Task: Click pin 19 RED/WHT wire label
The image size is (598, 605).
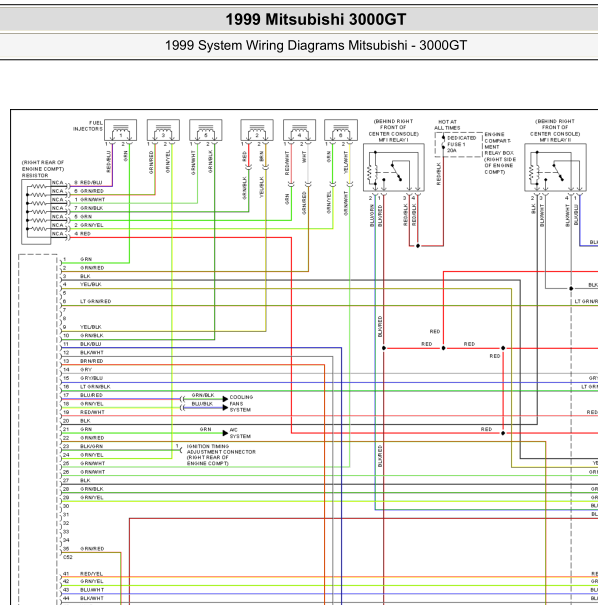Action: coord(92,412)
